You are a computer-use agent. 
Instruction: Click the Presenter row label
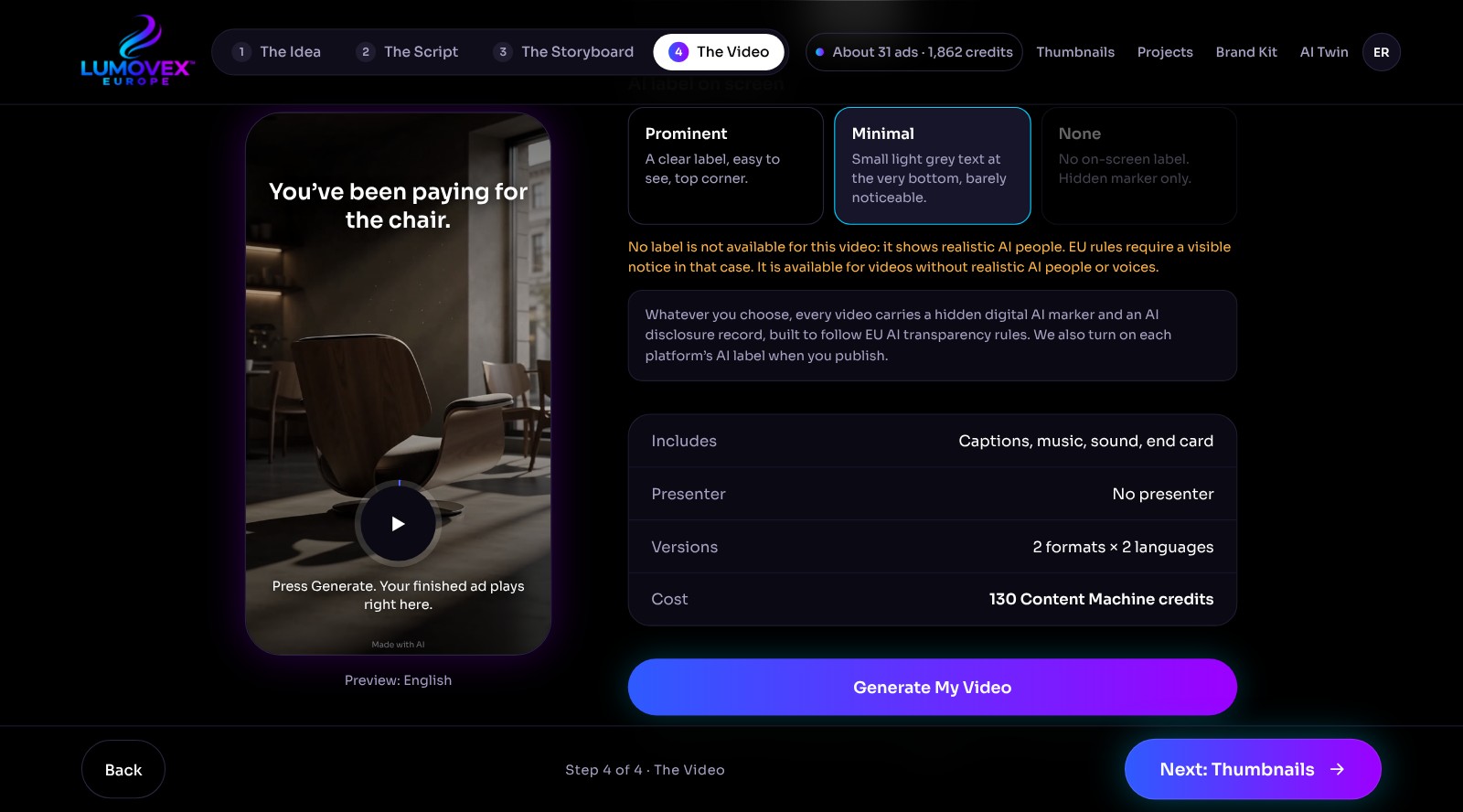689,494
